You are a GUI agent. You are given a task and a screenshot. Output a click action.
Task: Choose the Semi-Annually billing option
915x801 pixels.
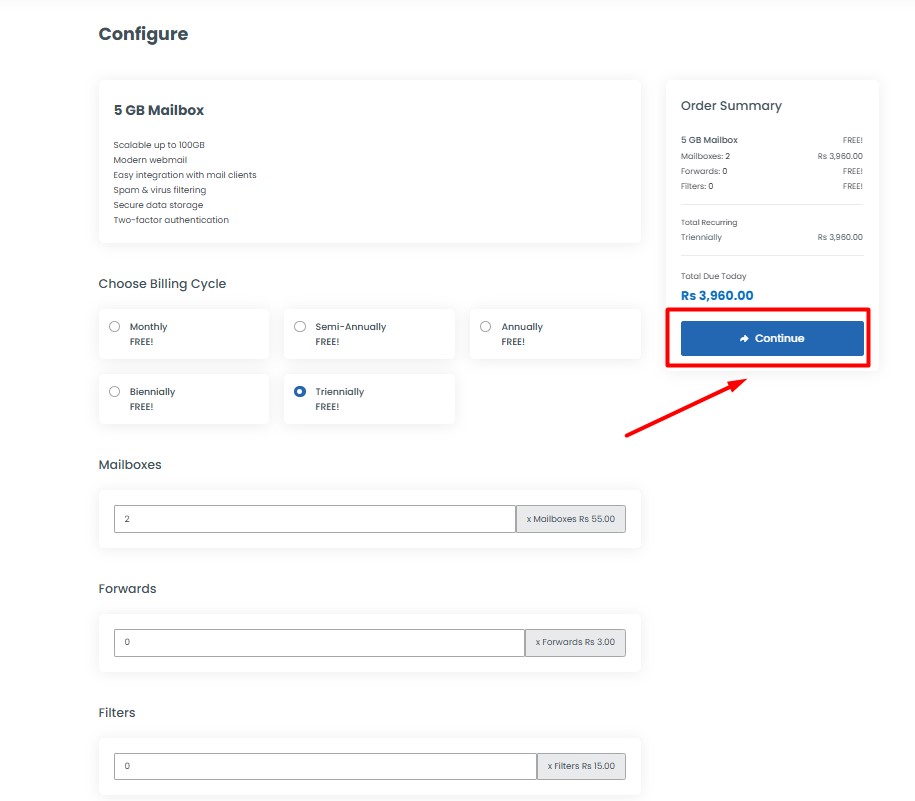300,327
